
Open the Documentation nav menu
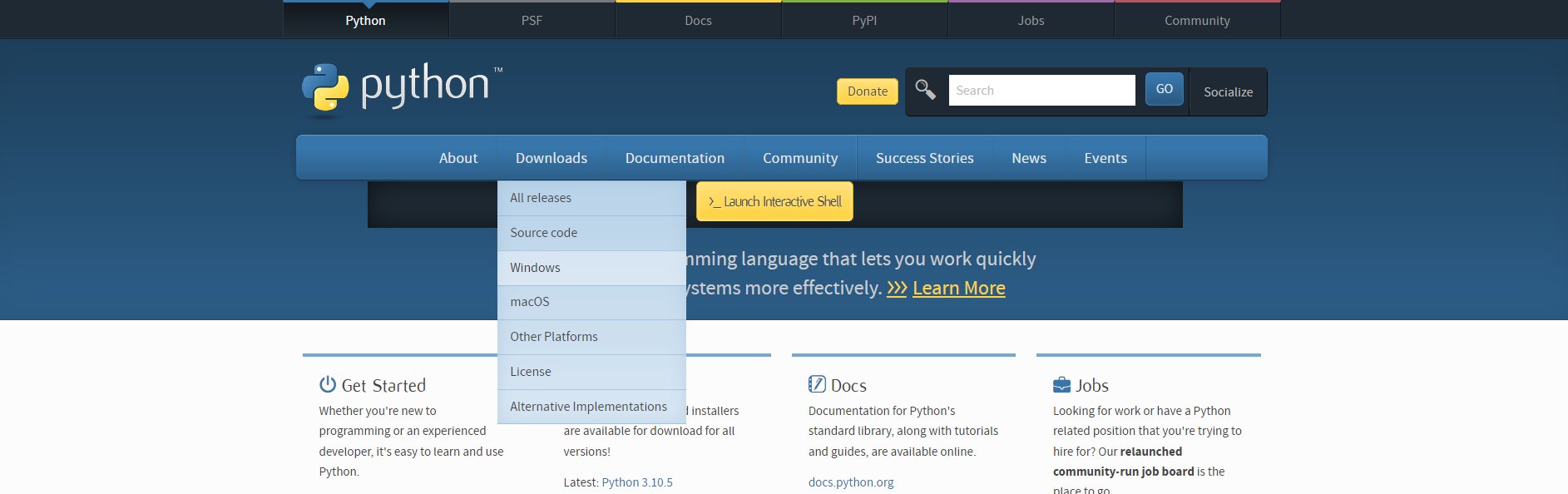674,158
